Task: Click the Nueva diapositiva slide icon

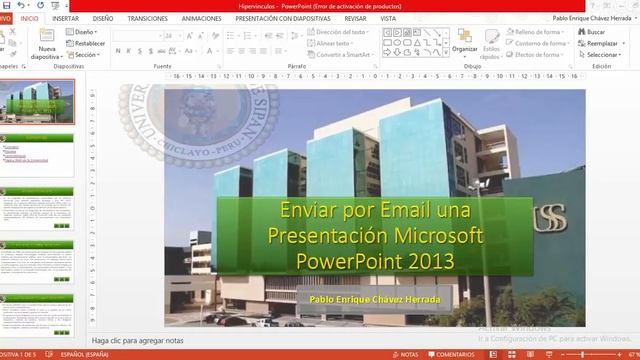Action: (x=47, y=36)
